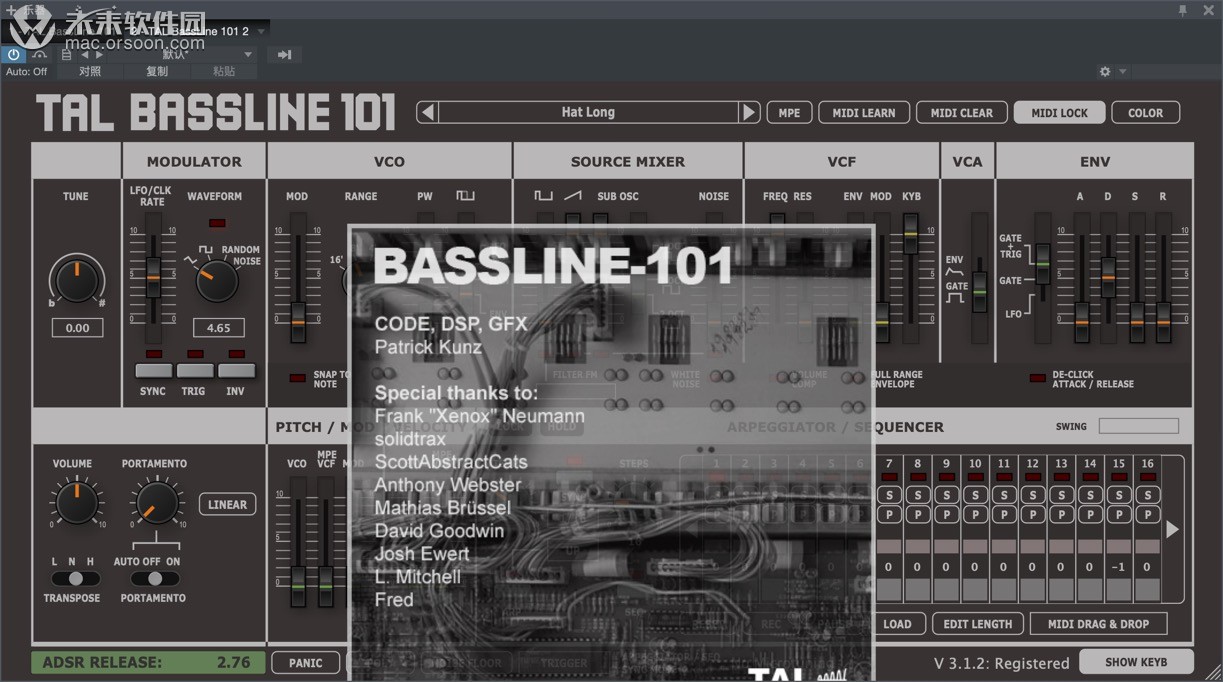This screenshot has height=682, width=1223.
Task: Click the TUNE value field showing 0.00
Action: [x=77, y=327]
